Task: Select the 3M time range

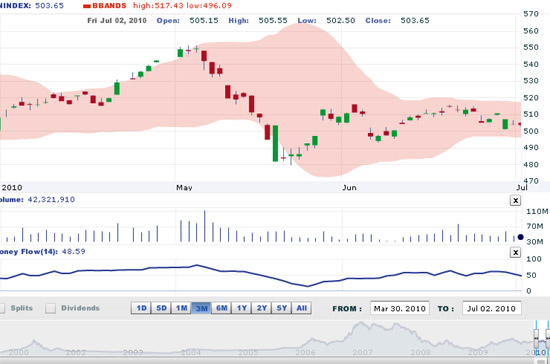Action: (202, 308)
